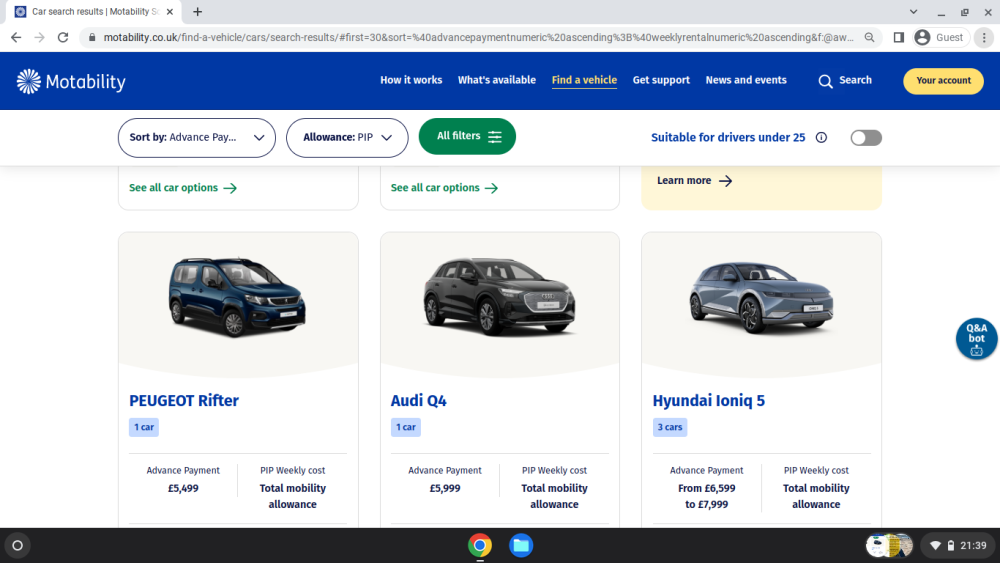The height and width of the screenshot is (563, 1000).
Task: Open the status tray showing 21:39
Action: click(958, 545)
